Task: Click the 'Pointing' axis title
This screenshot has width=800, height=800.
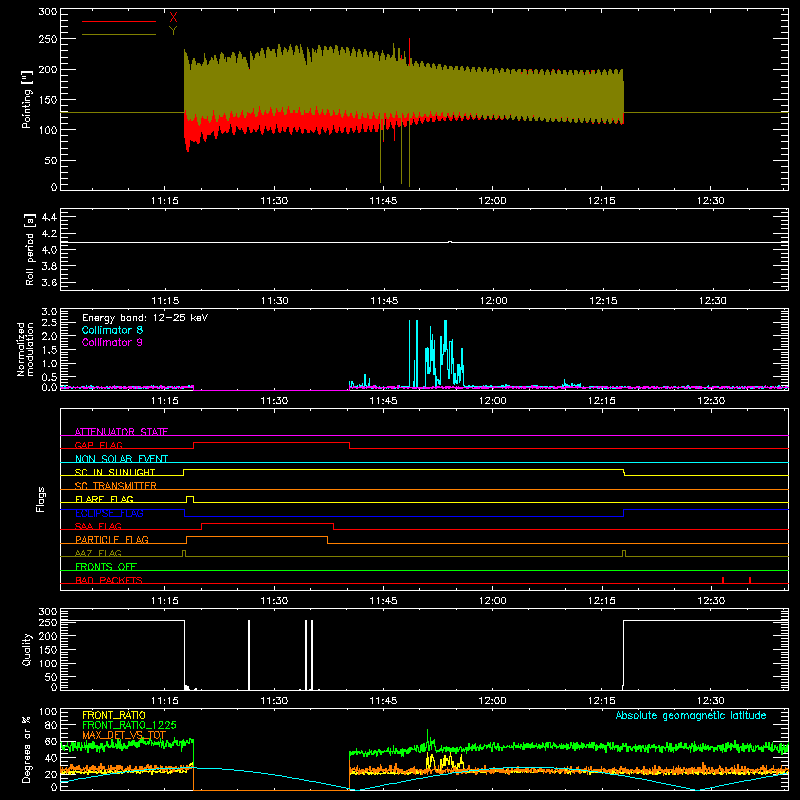Action: tap(27, 99)
